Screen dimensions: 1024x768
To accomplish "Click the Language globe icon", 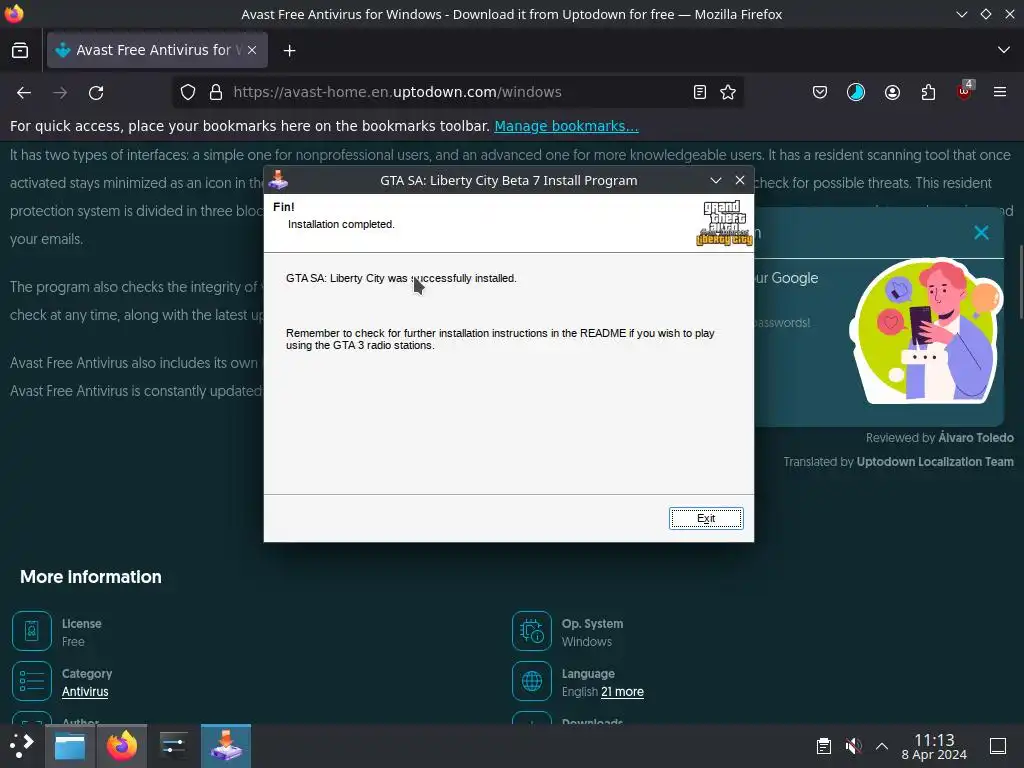I will click(532, 681).
